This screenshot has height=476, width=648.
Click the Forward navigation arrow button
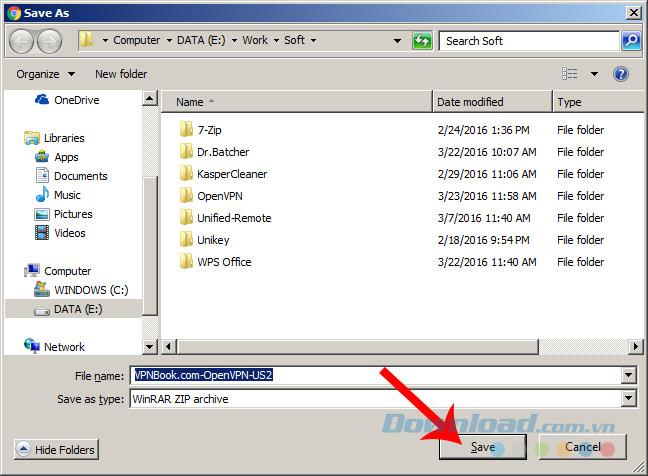(49, 41)
